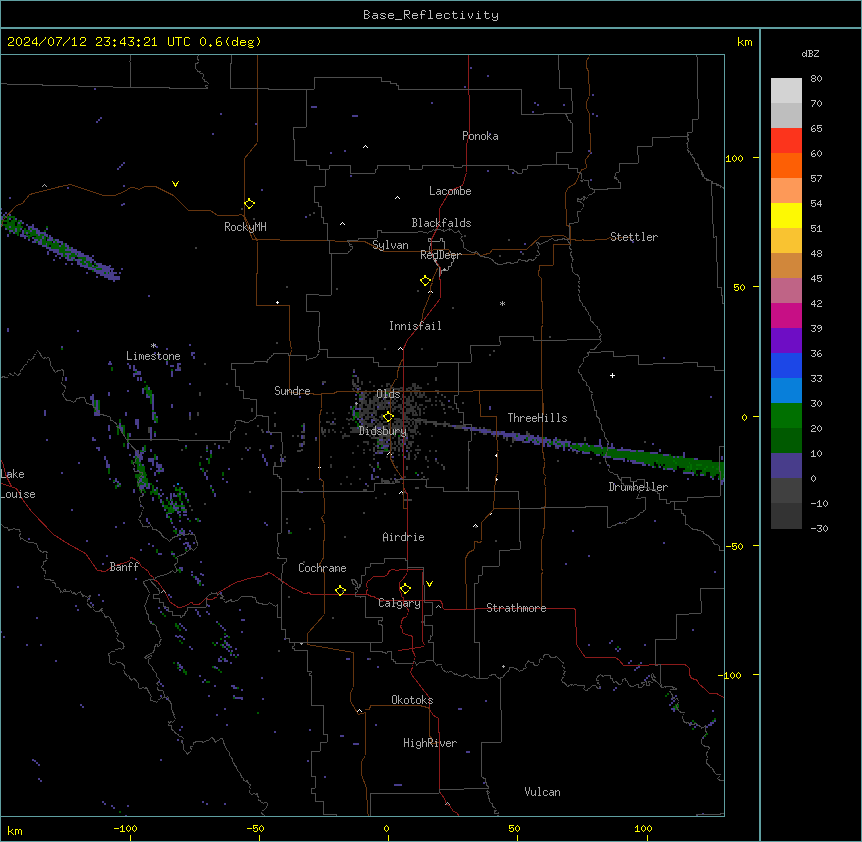Select the Drumheller label
Viewport: 862px width, 842px height.
(x=638, y=487)
